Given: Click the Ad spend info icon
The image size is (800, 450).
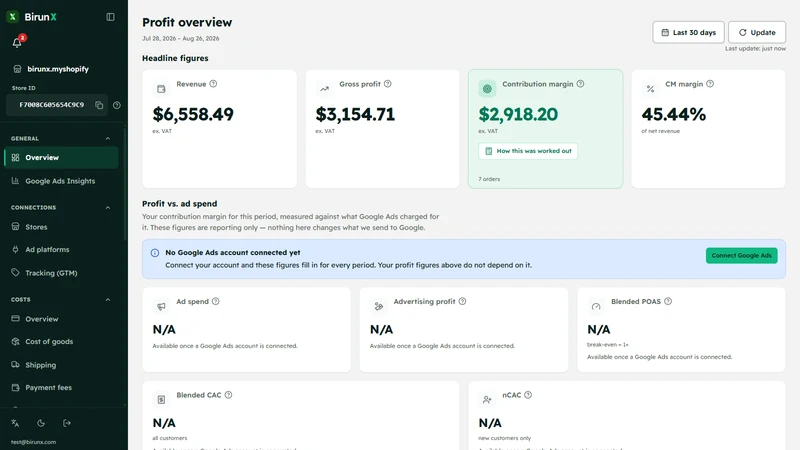Looking at the screenshot, I should tap(216, 301).
